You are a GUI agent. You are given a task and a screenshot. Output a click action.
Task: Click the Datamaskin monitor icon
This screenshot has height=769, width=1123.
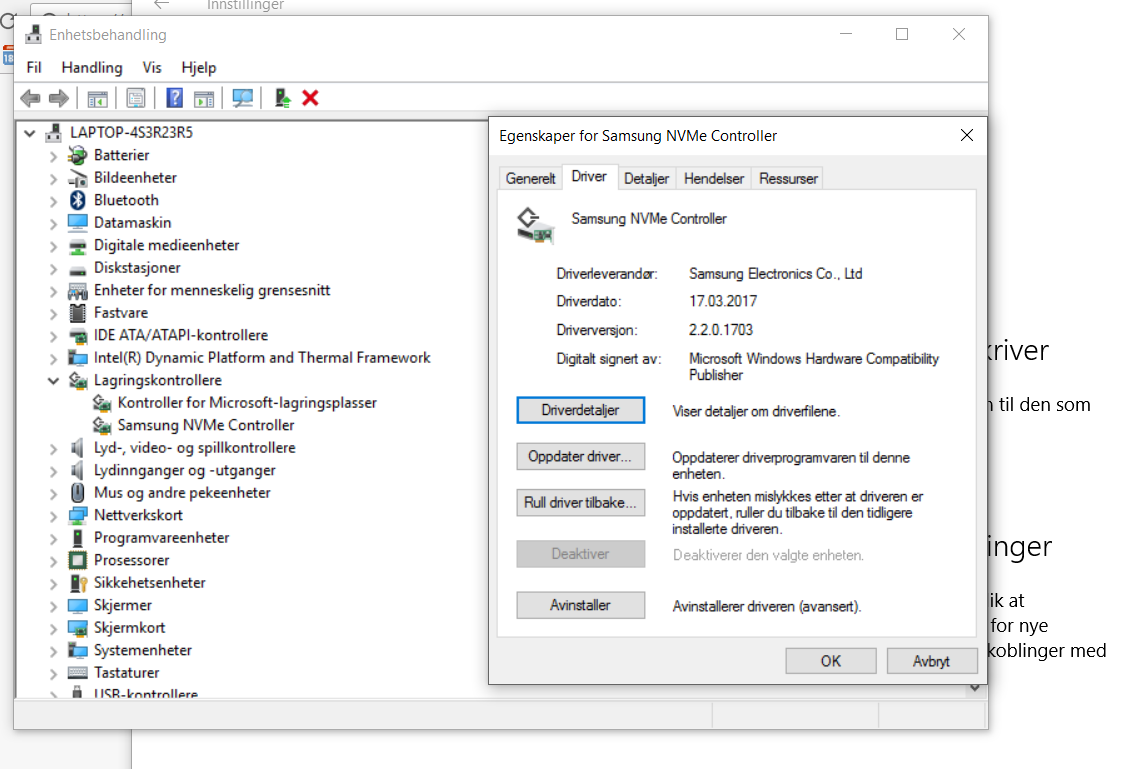pos(77,223)
